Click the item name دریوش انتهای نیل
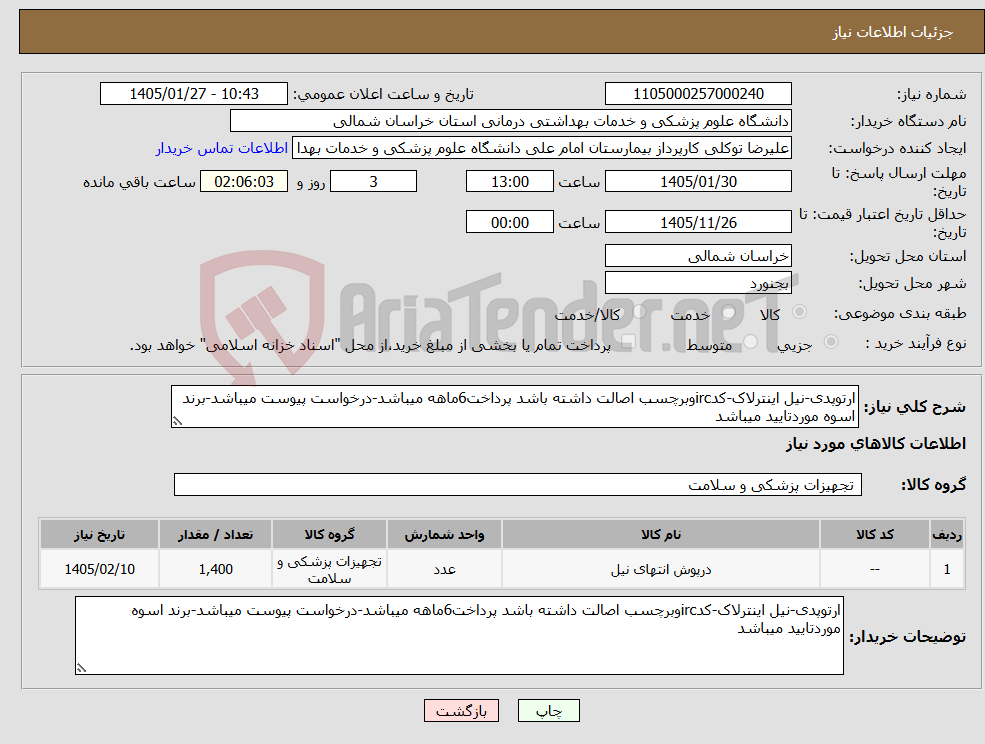The height and width of the screenshot is (744, 985). click(660, 569)
